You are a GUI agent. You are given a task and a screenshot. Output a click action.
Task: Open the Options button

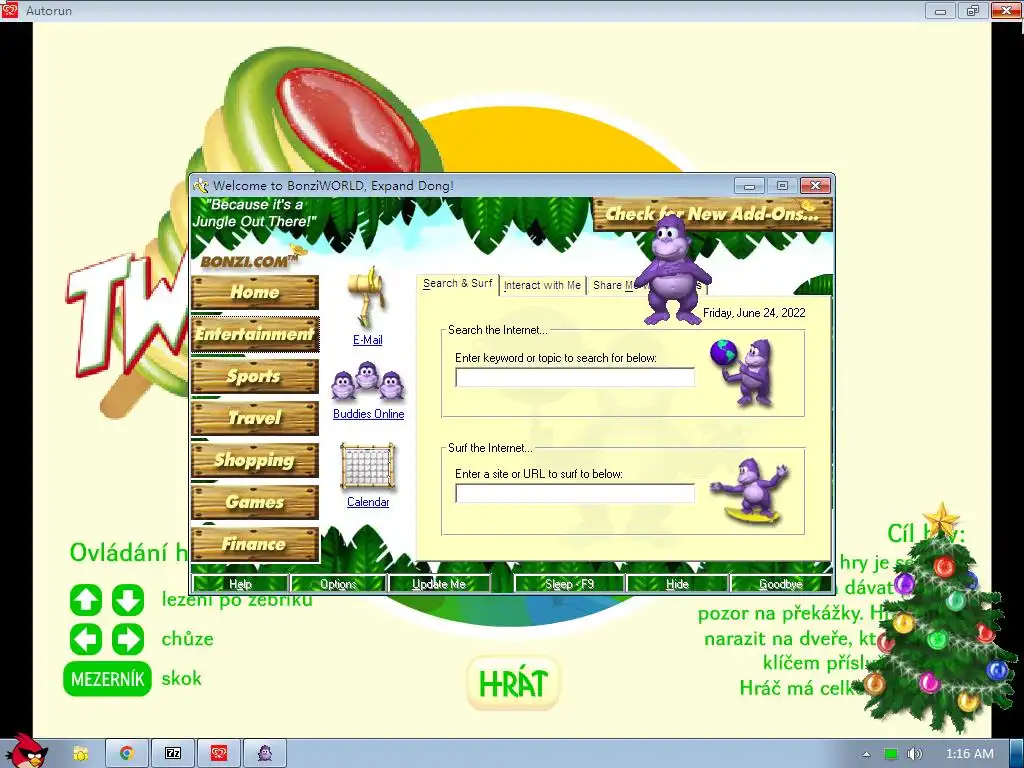[x=338, y=584]
